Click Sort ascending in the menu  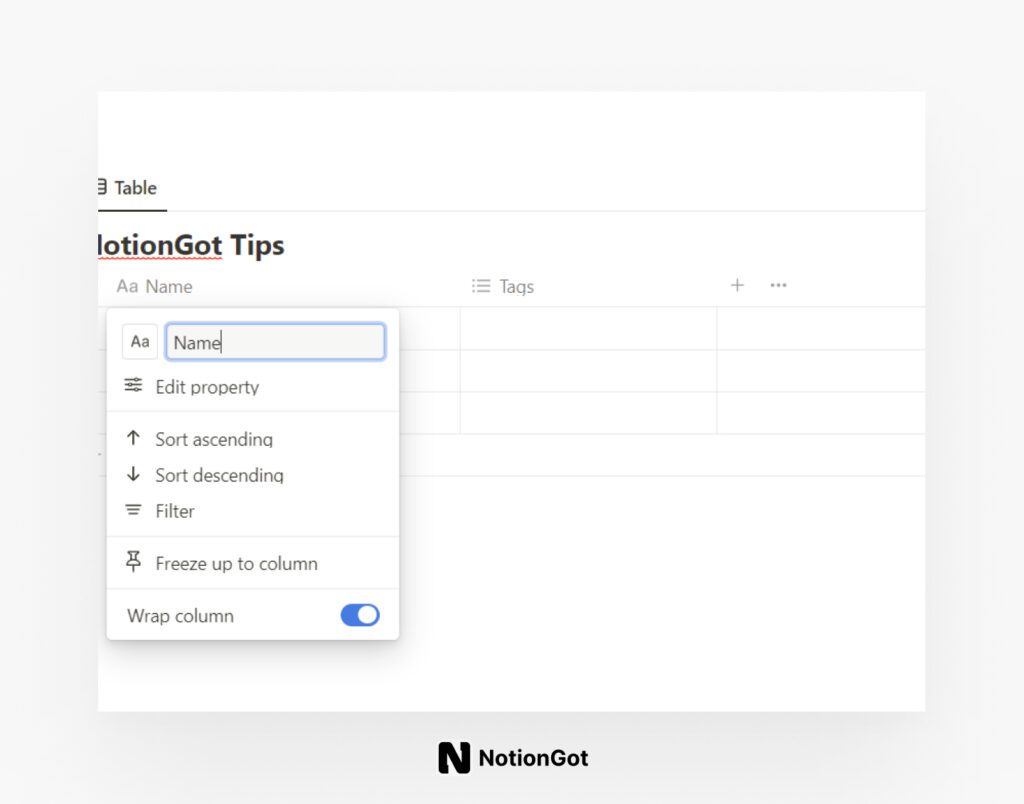coord(213,439)
